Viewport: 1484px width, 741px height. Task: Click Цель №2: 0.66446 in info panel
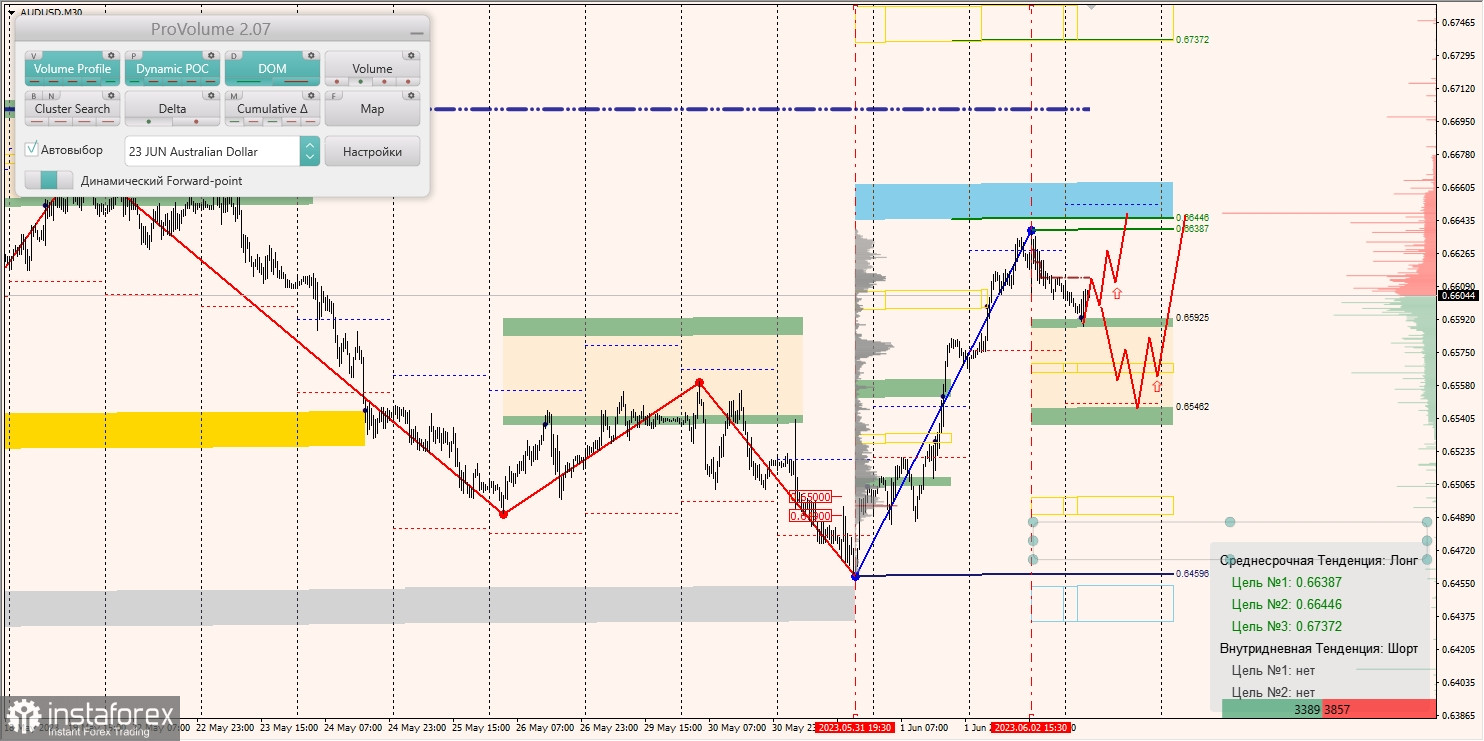coord(1286,604)
